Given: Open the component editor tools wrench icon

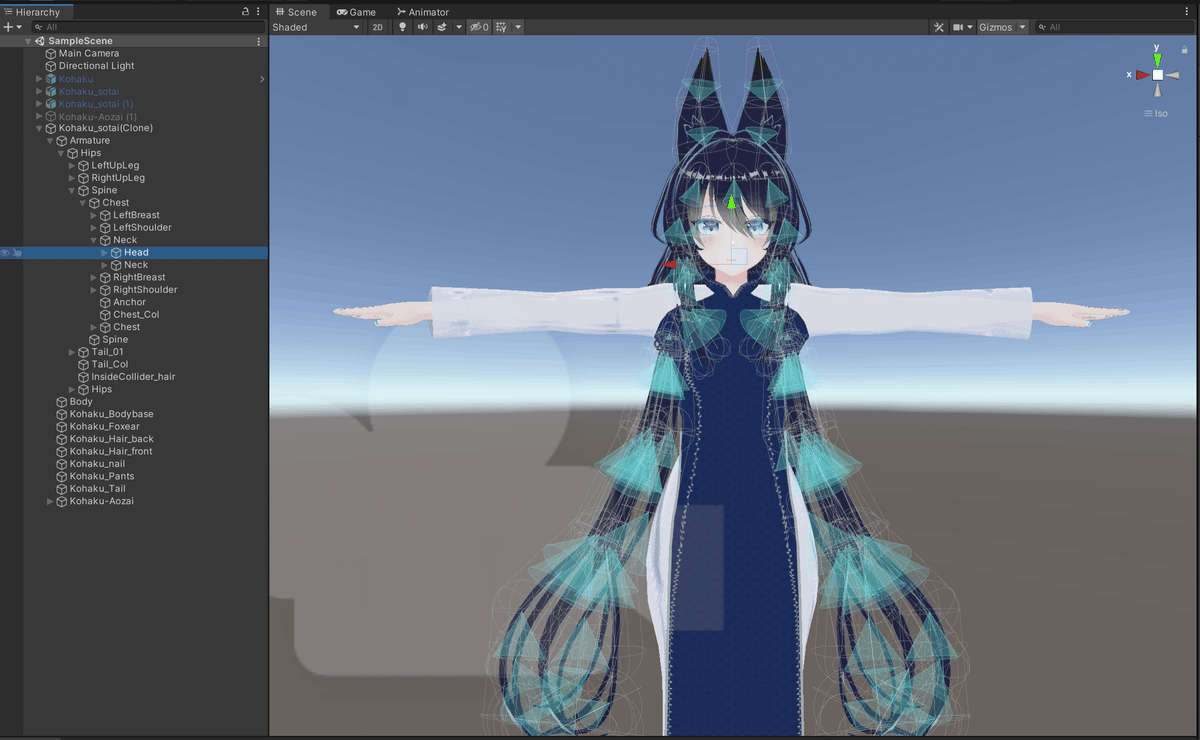Looking at the screenshot, I should pyautogui.click(x=939, y=27).
